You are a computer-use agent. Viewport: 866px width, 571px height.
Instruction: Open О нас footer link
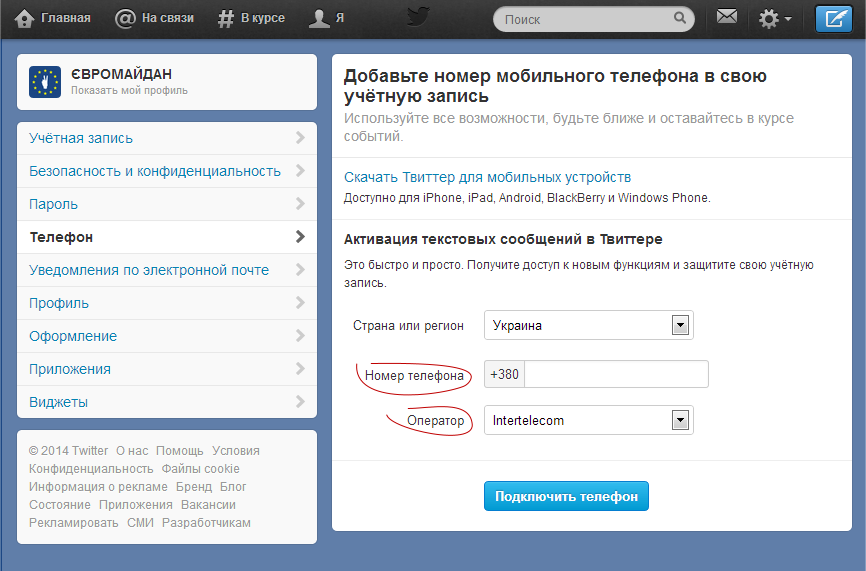[132, 451]
